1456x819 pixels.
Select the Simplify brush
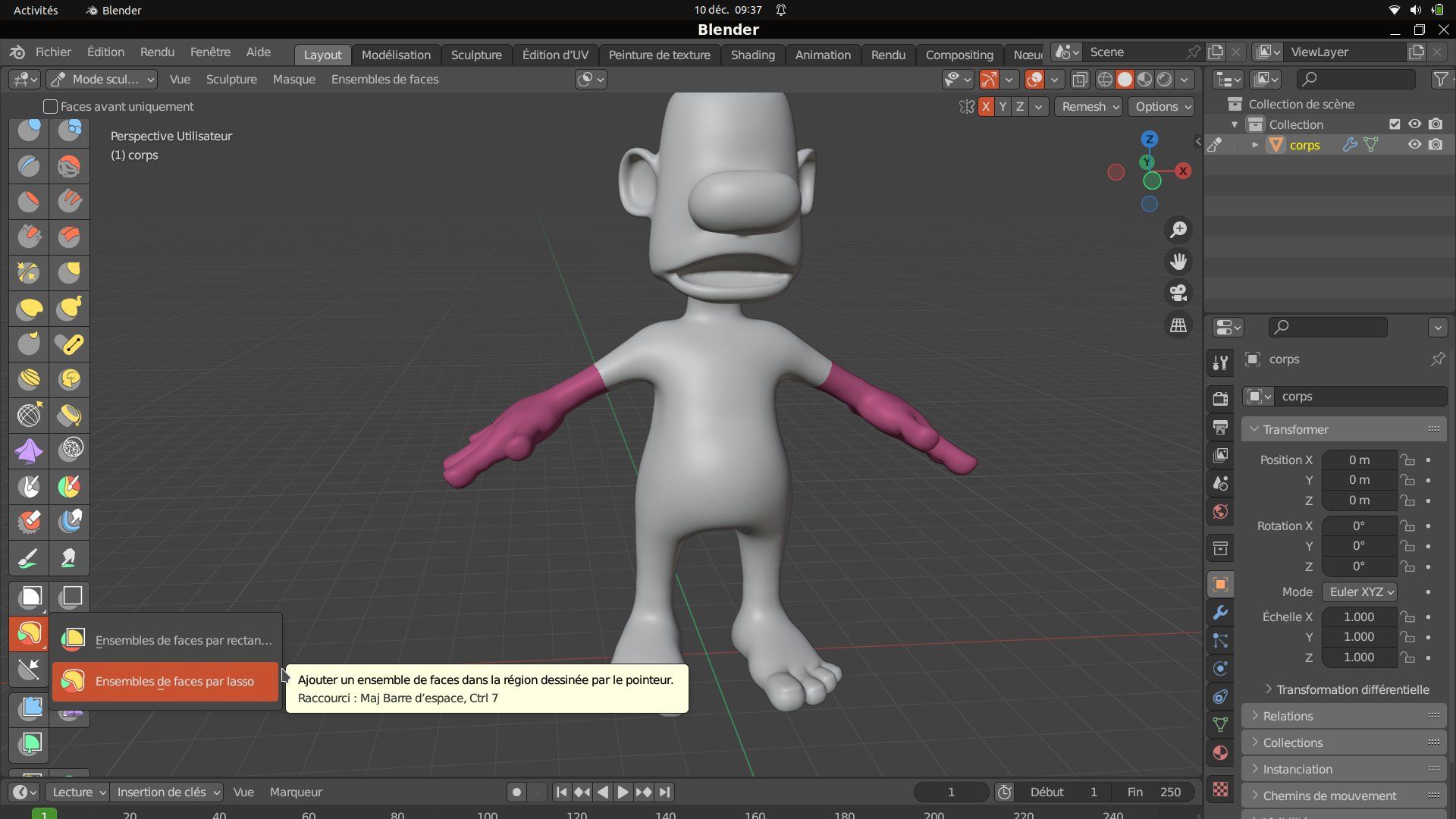[x=70, y=451]
